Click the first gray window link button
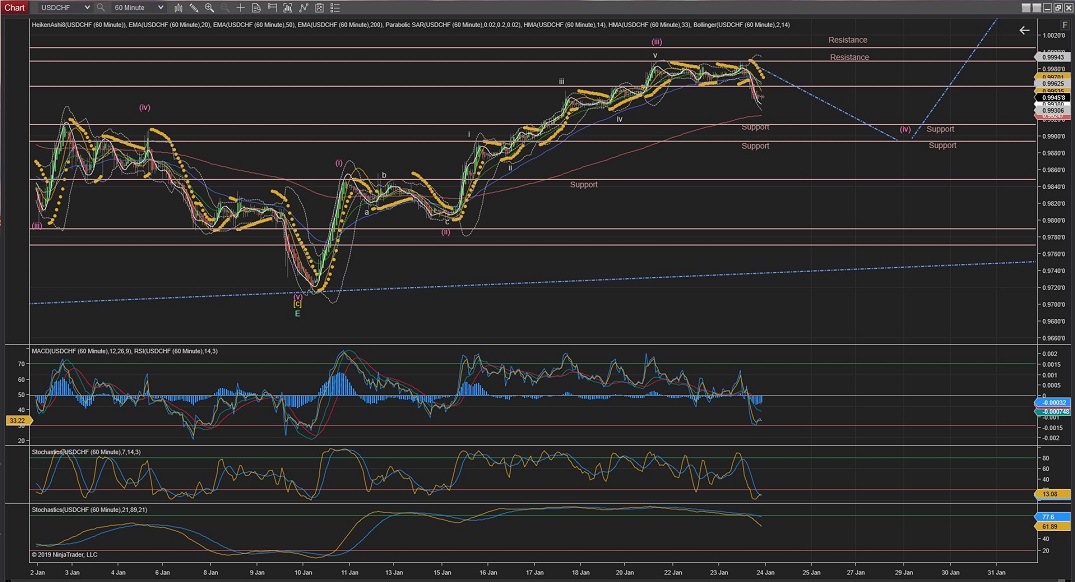 point(1026,8)
